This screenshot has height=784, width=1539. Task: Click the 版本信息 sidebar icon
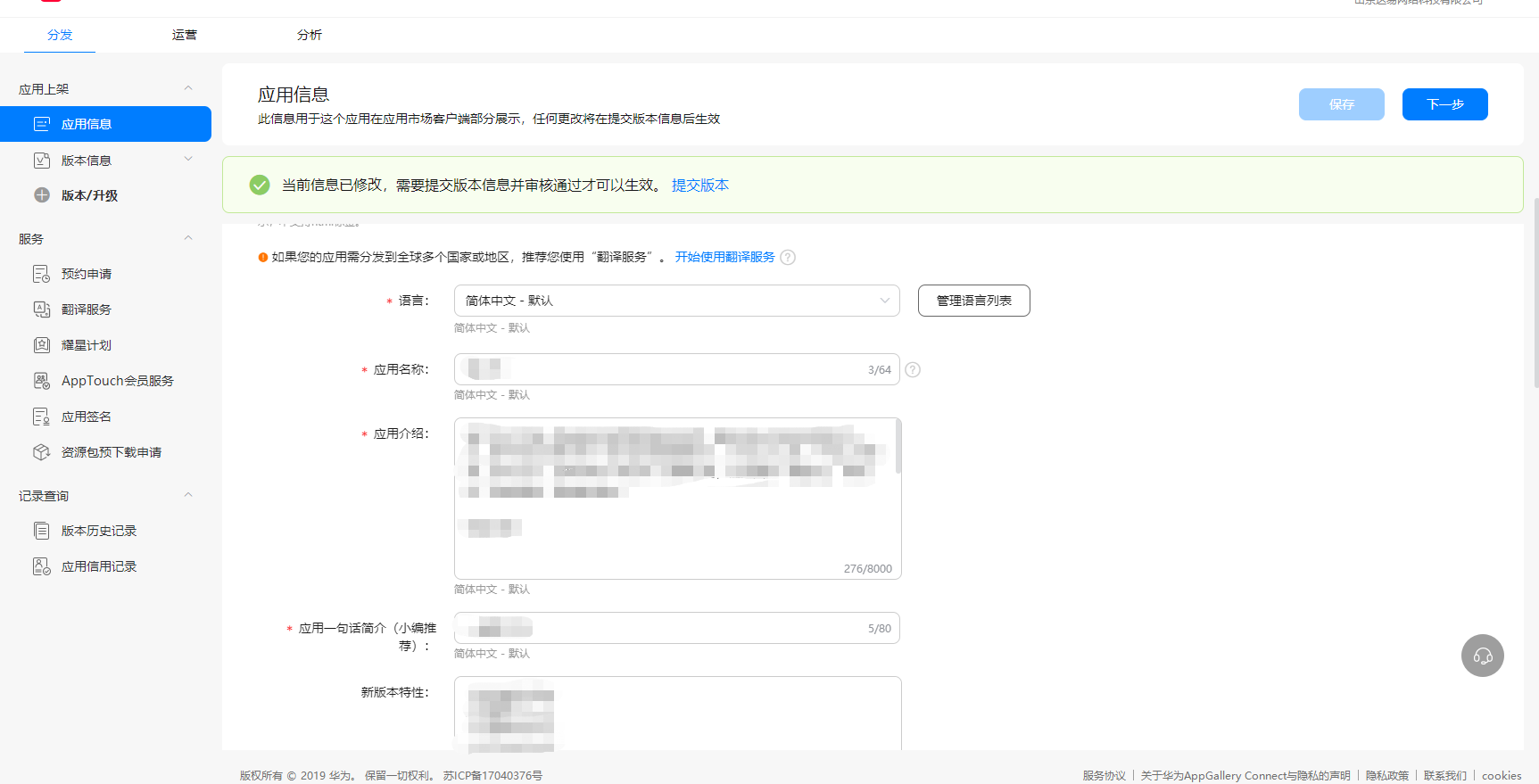pos(42,161)
